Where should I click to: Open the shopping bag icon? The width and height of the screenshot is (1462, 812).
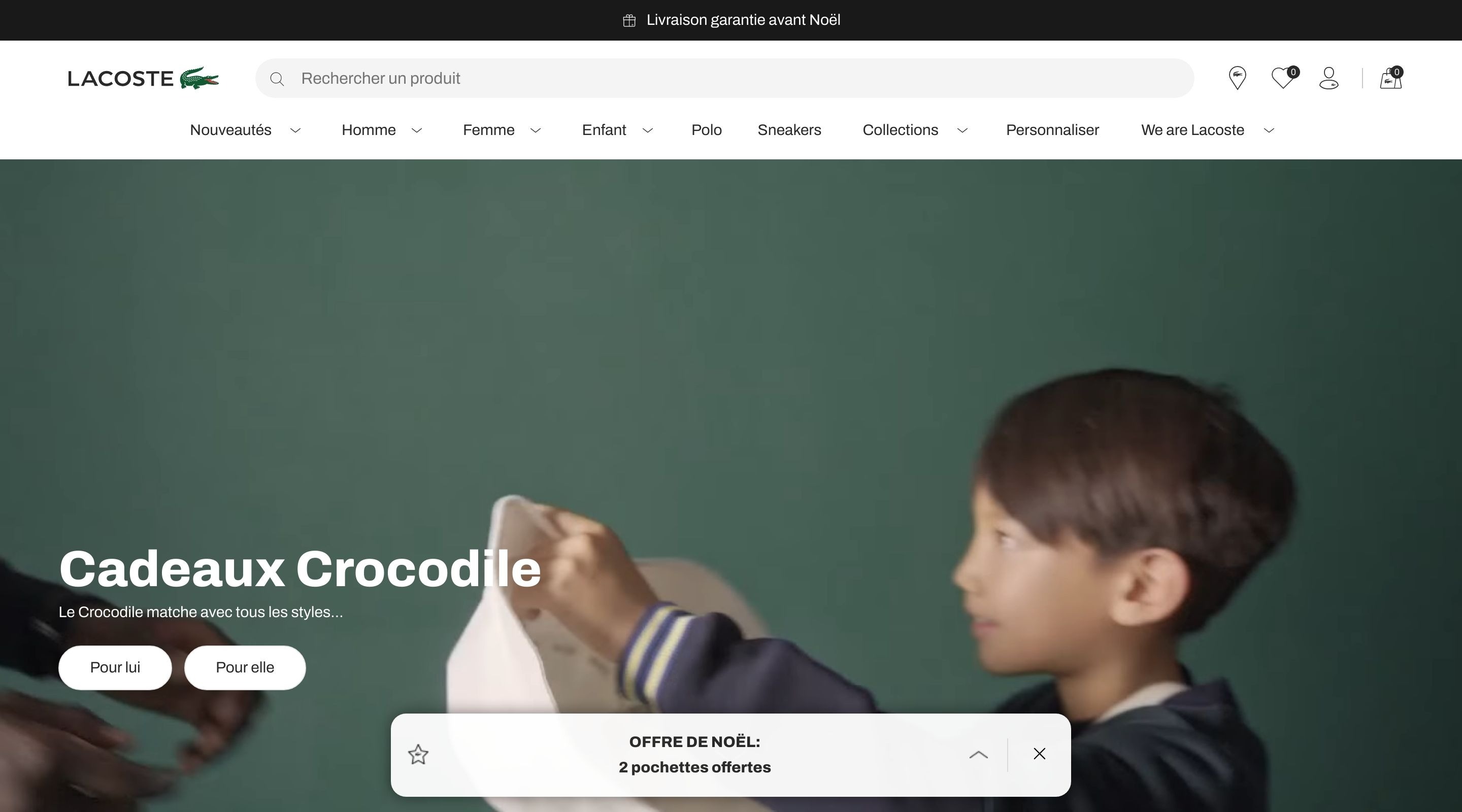[x=1391, y=78]
